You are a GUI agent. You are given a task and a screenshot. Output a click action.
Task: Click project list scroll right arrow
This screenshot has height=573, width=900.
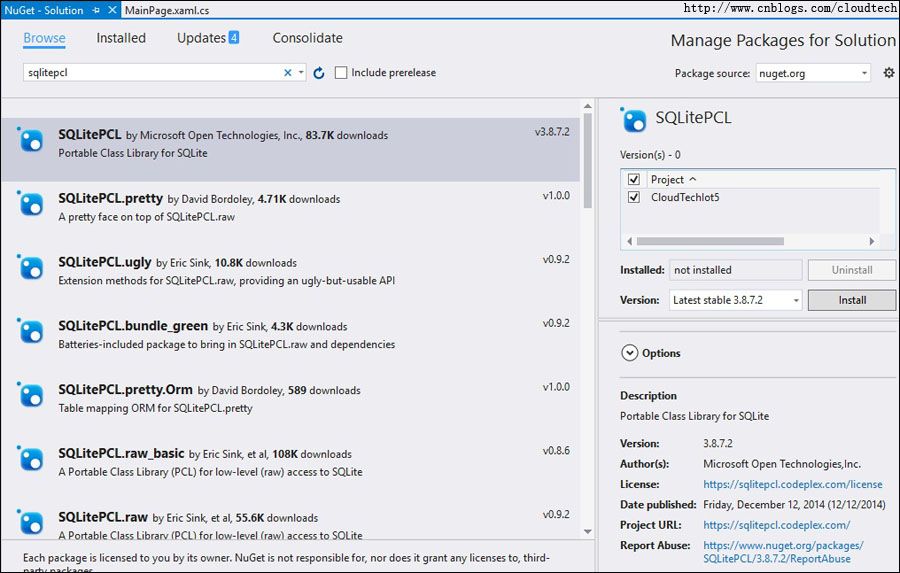click(x=872, y=241)
